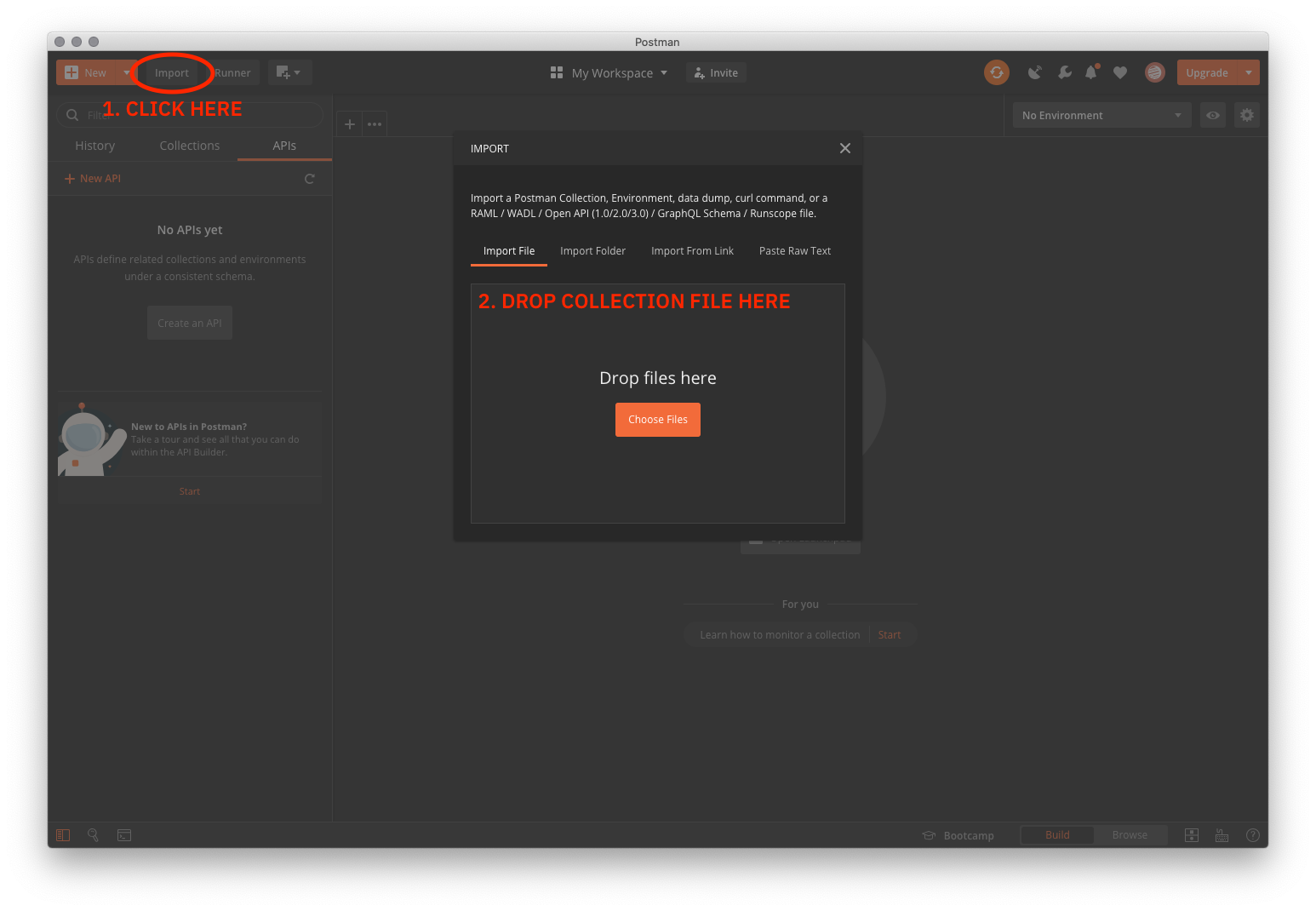The image size is (1316, 911).
Task: Open the No Environment dropdown
Action: coord(1102,115)
